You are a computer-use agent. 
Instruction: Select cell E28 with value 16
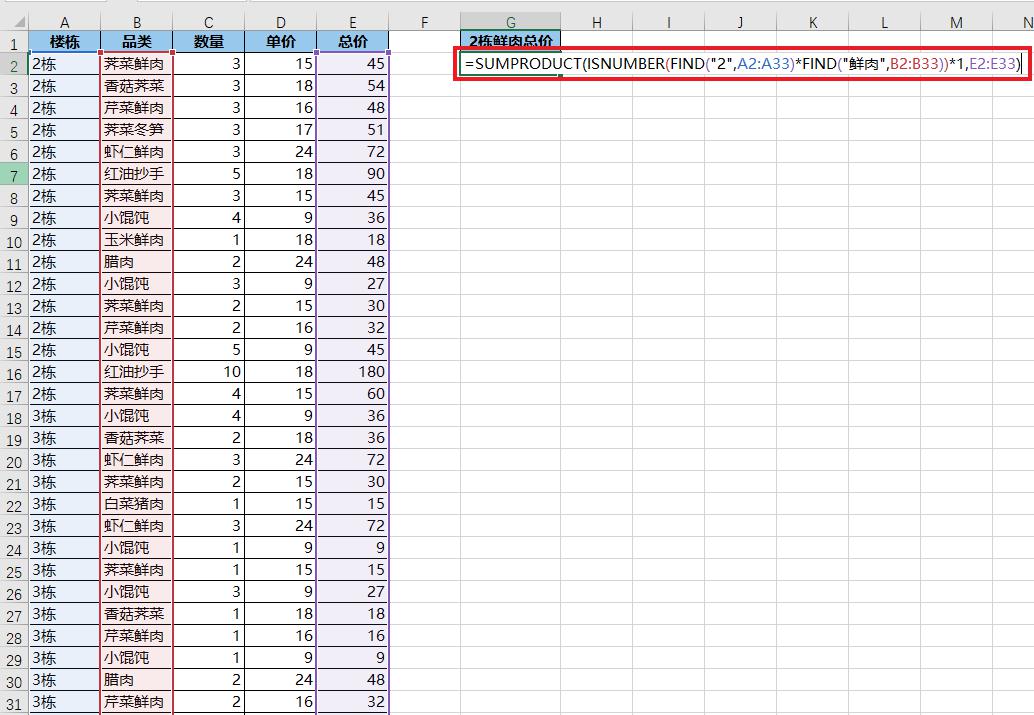point(353,636)
